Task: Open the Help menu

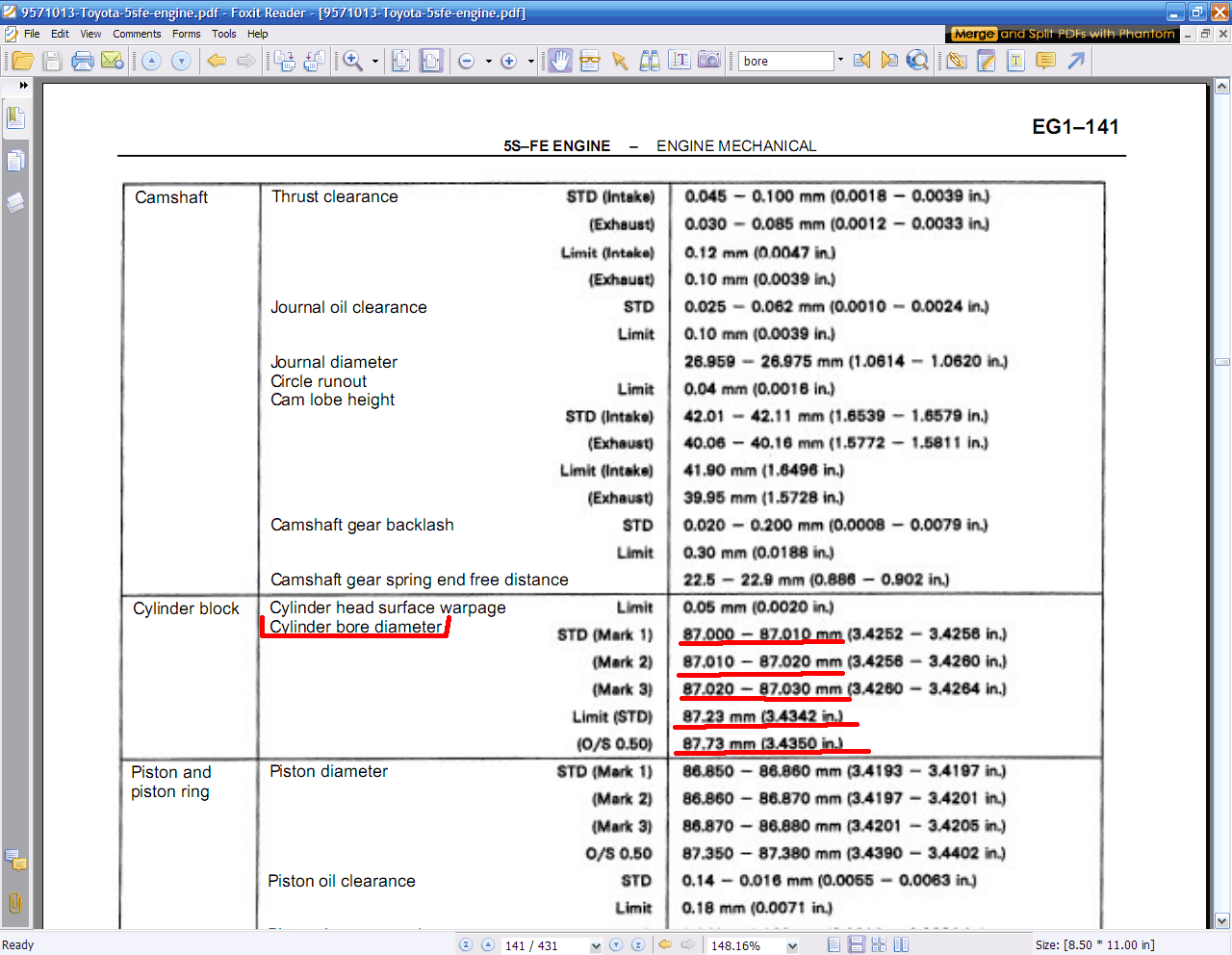Action: click(257, 34)
